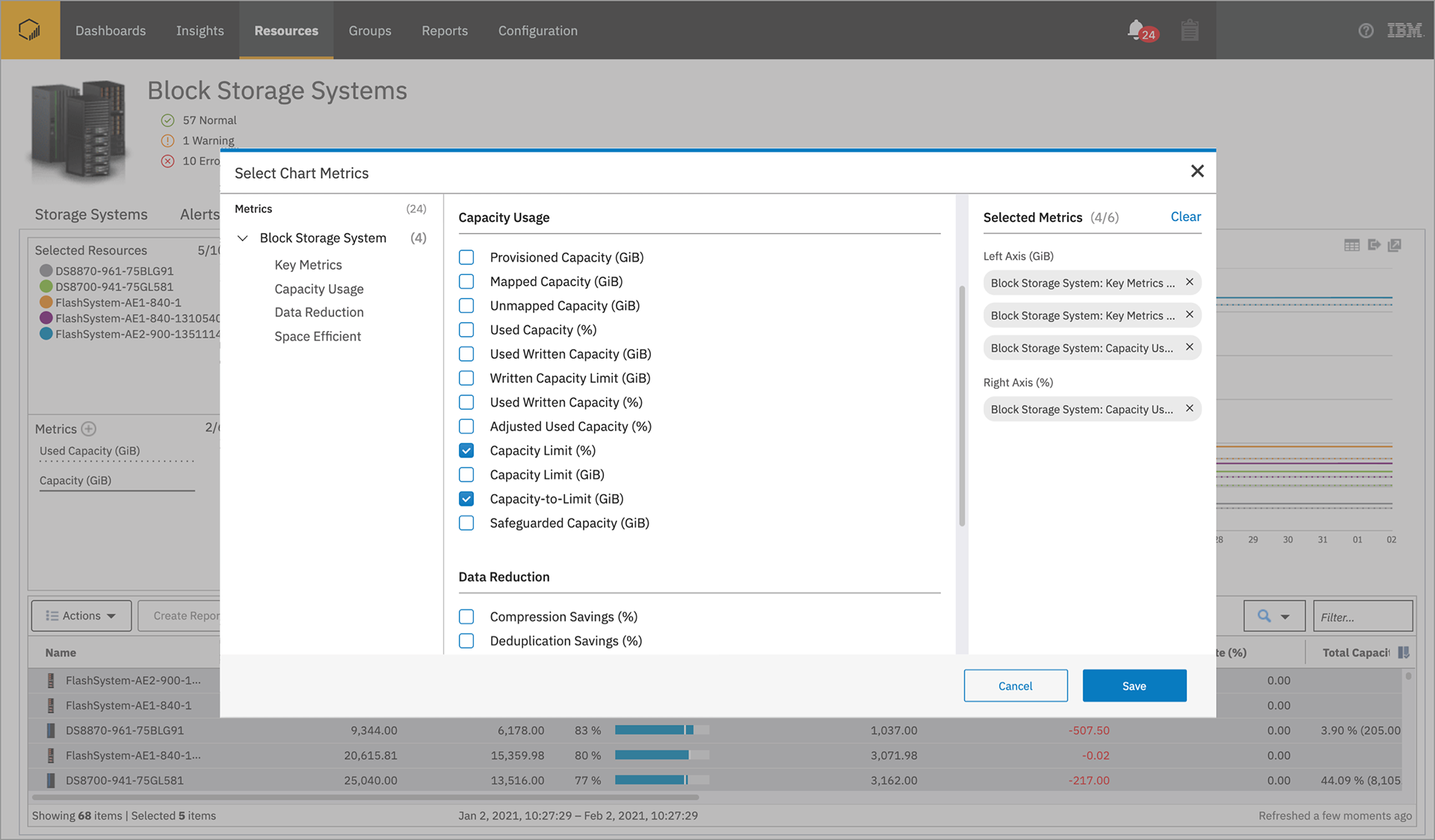The width and height of the screenshot is (1435, 840).
Task: Click the FlashSystem-AE1-840-1 row device icon
Action: [51, 705]
